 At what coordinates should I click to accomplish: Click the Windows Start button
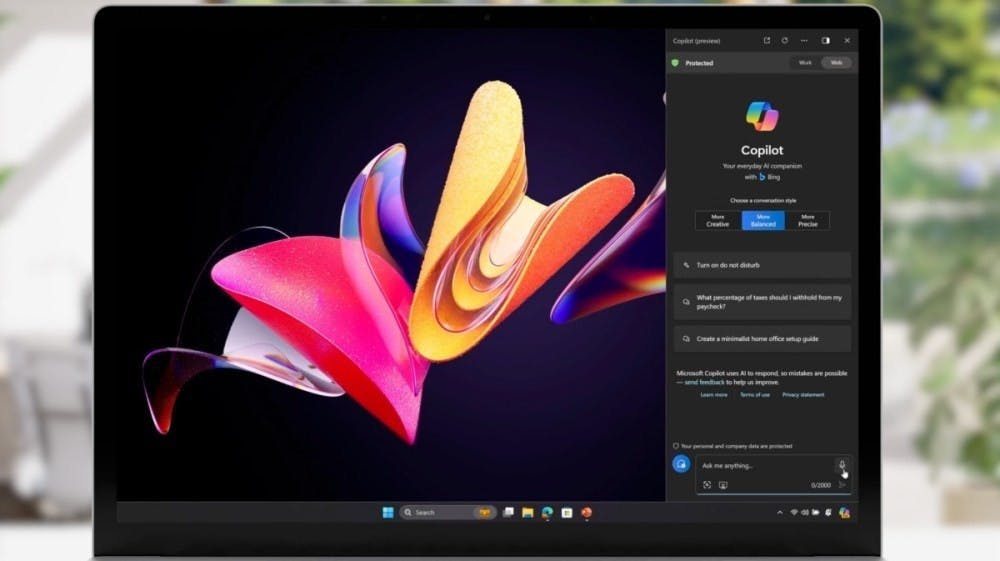(x=388, y=513)
